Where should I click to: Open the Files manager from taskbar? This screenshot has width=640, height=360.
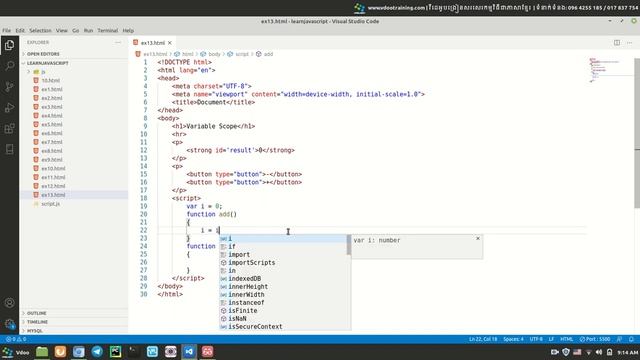coord(42,352)
